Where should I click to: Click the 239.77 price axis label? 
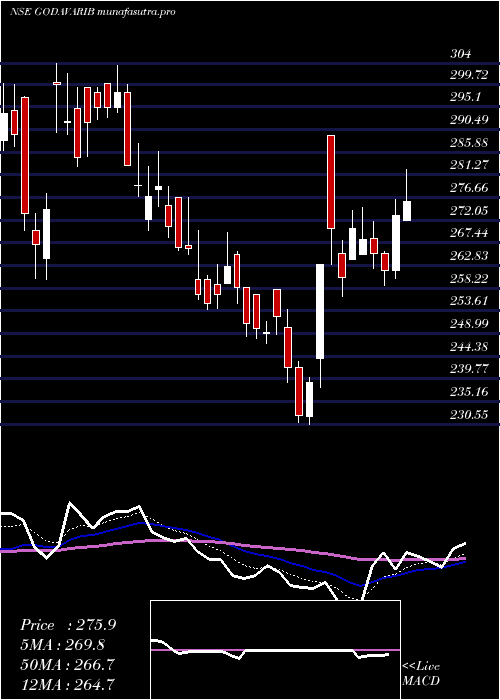tap(469, 369)
